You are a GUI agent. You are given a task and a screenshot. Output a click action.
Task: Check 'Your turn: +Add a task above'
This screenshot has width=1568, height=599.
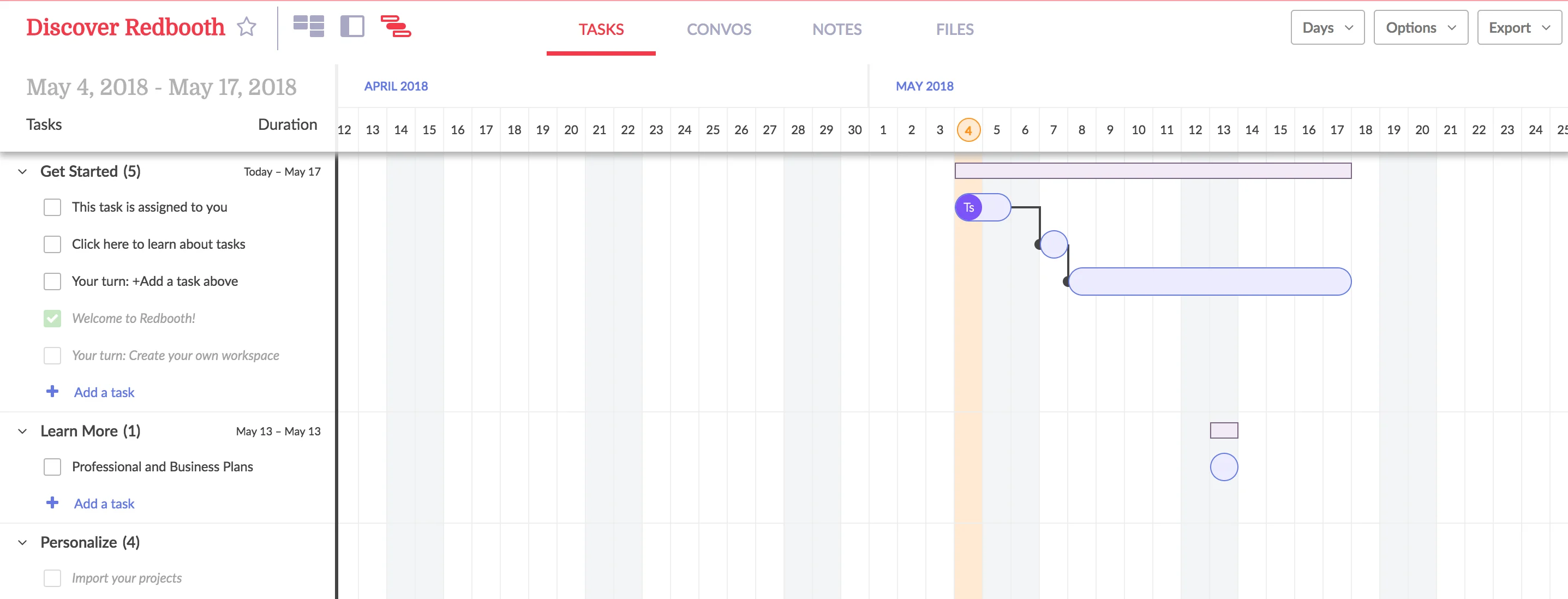(52, 281)
